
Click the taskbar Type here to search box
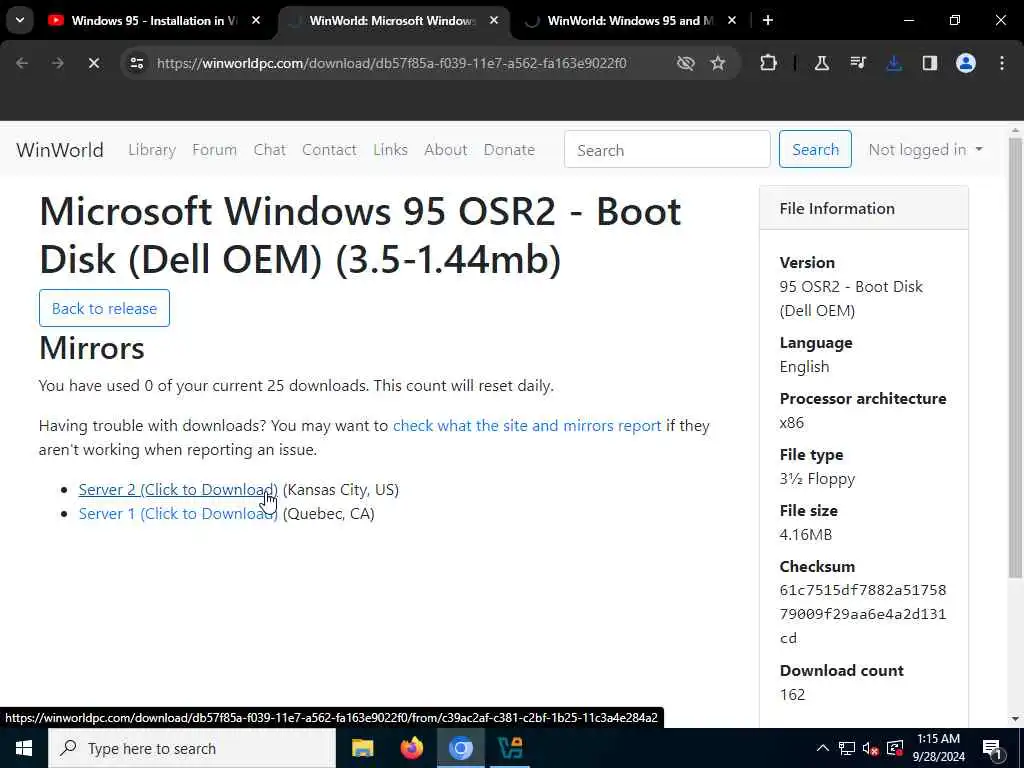[192, 748]
